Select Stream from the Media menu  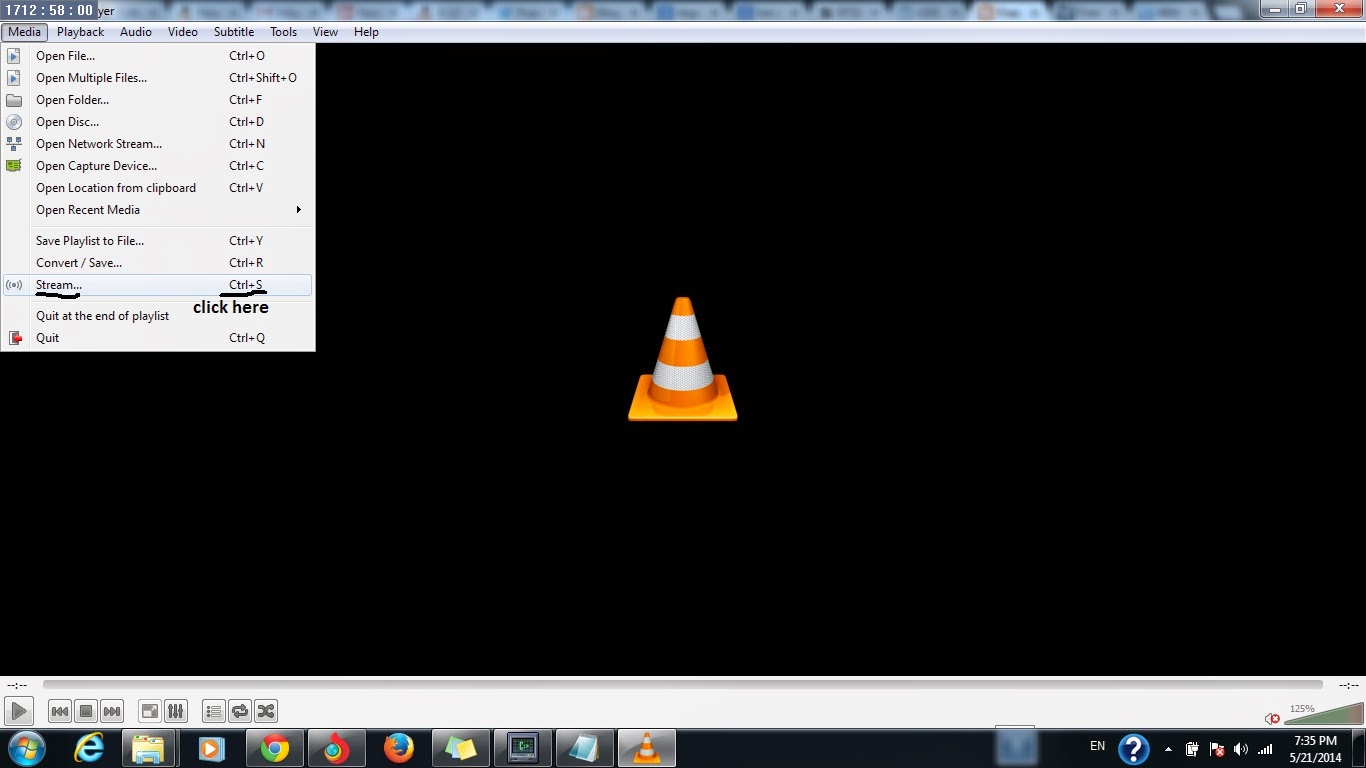[57, 284]
